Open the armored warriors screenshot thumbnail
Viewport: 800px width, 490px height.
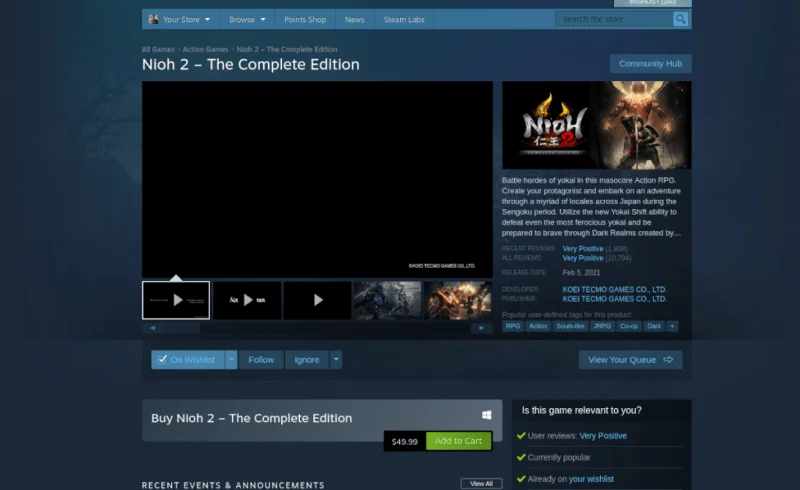point(388,300)
